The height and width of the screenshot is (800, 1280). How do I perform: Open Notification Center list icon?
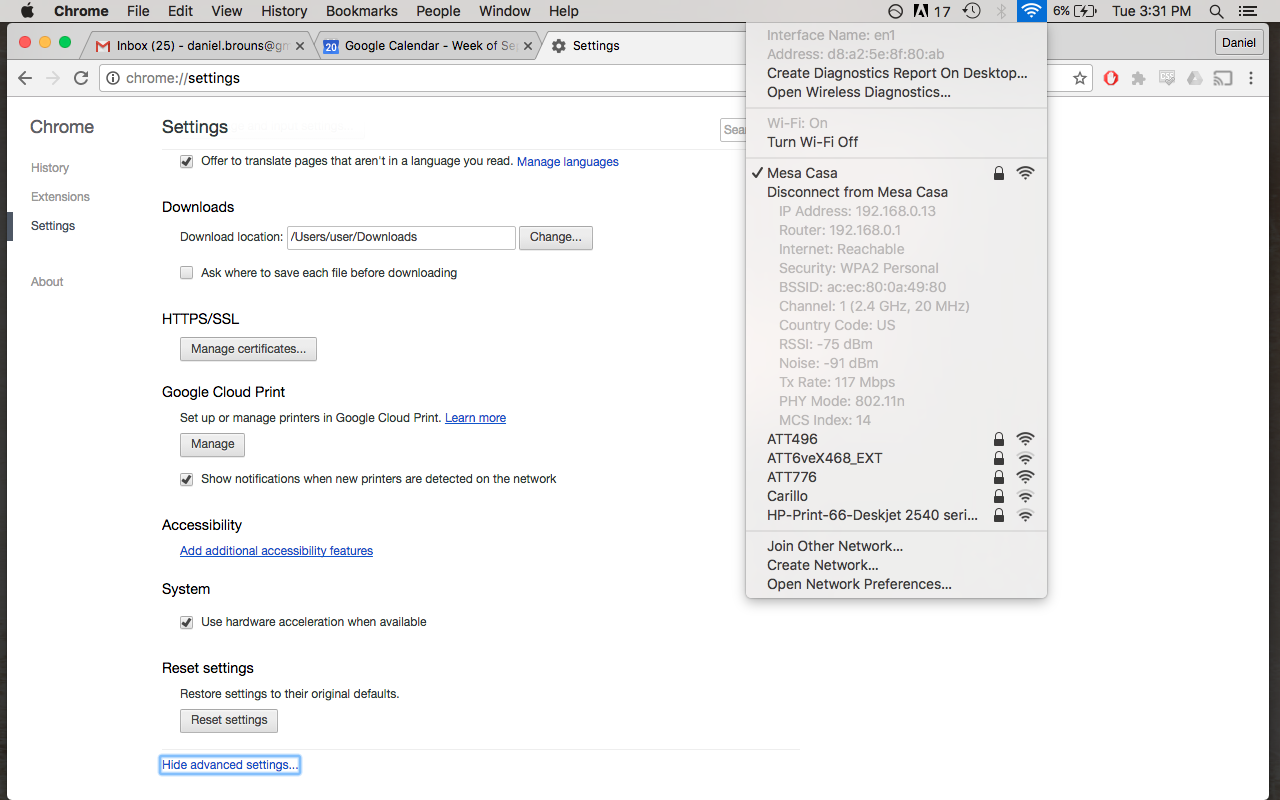point(1247,11)
